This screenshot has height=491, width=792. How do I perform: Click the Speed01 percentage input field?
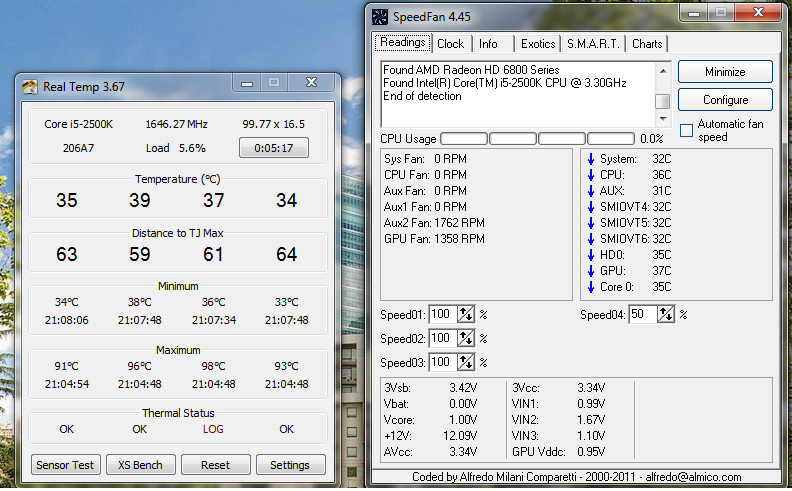pos(443,314)
